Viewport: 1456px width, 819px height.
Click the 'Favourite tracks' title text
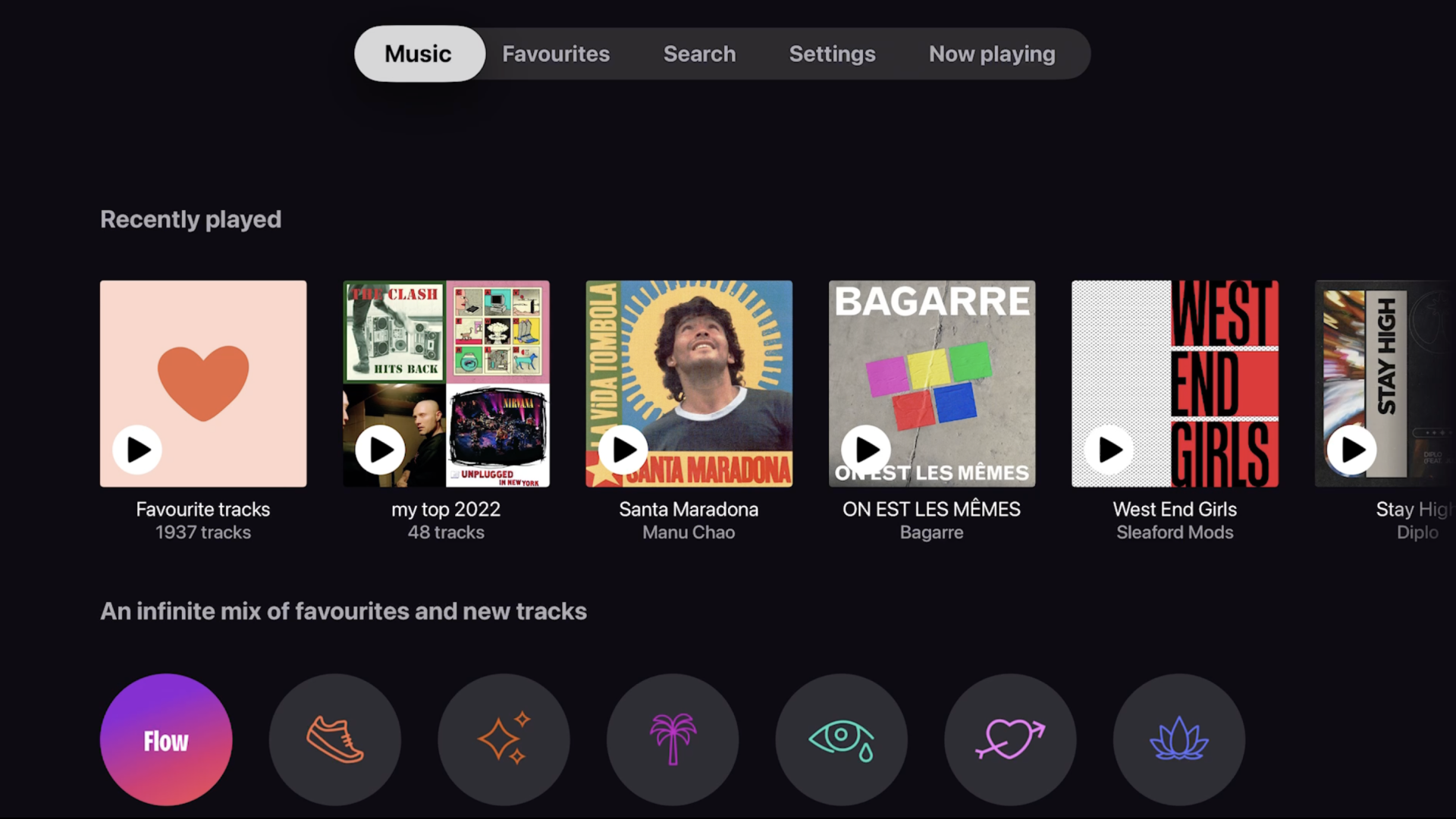click(x=203, y=509)
